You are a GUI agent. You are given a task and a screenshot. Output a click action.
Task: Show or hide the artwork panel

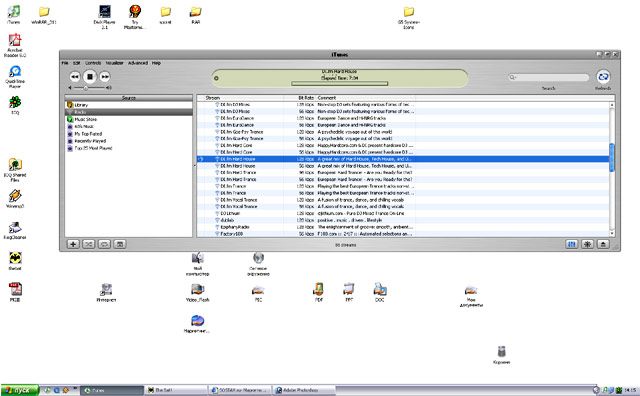120,244
